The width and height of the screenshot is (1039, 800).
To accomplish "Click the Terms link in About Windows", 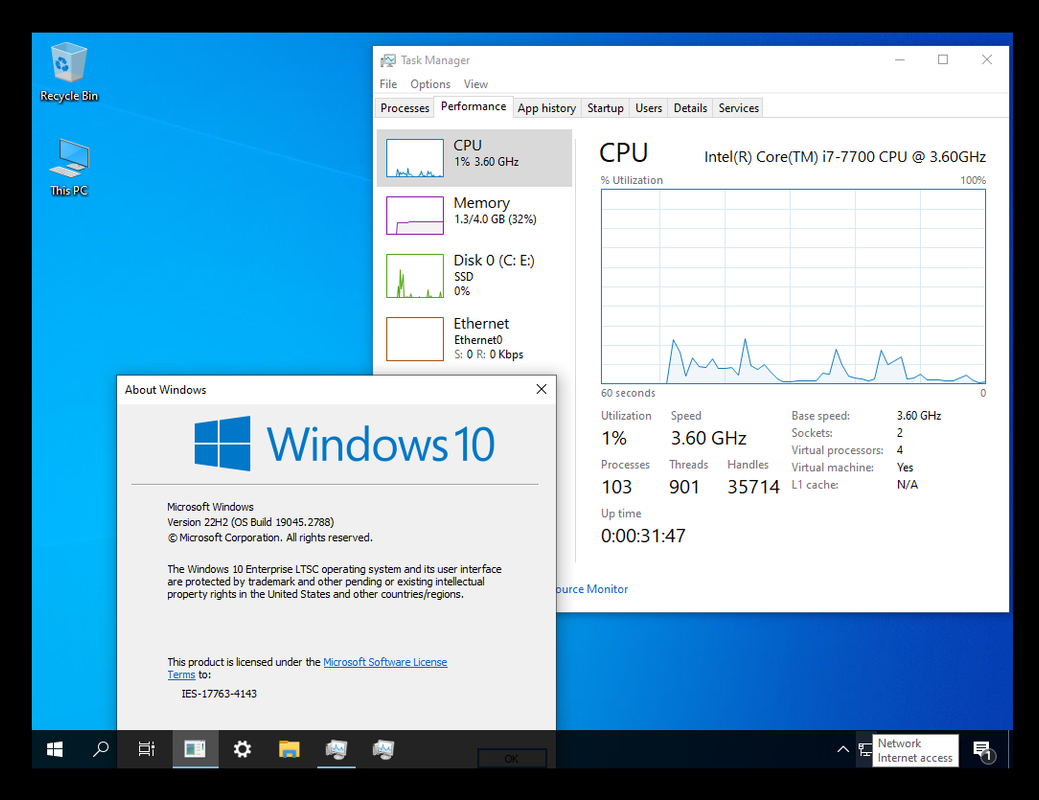I will click(x=181, y=675).
